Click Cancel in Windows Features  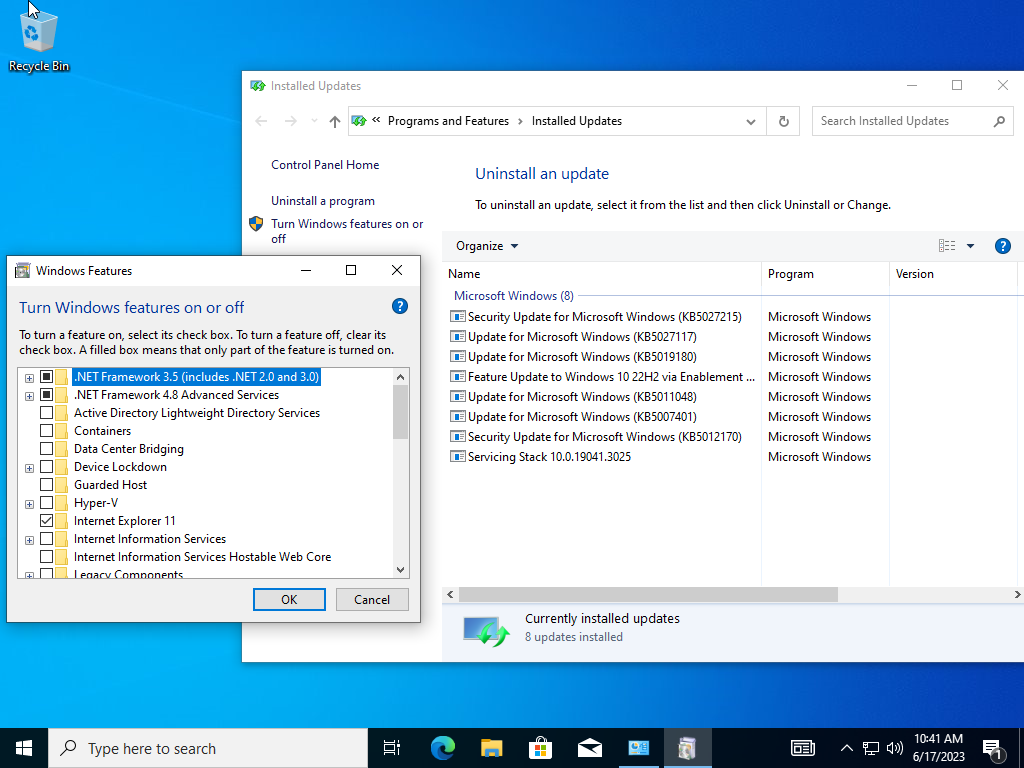point(372,600)
